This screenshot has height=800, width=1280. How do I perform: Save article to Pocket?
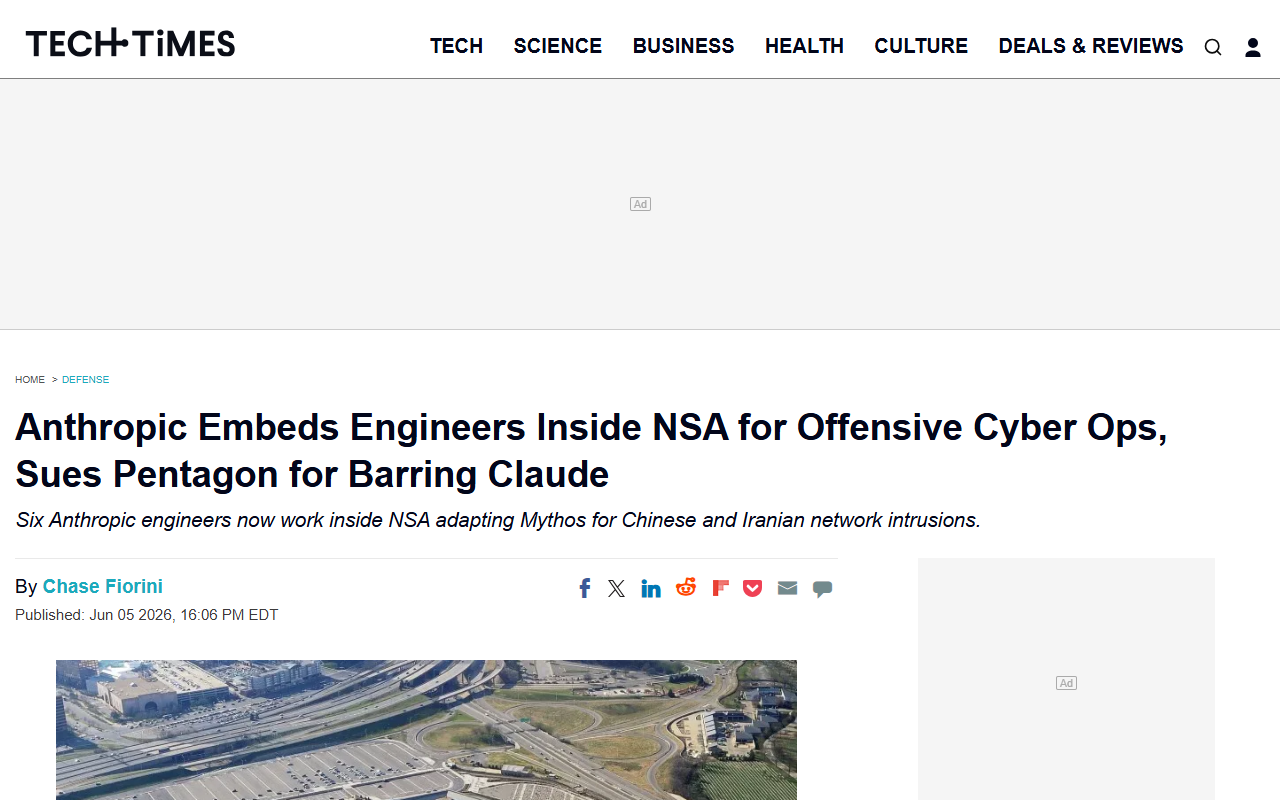point(753,588)
